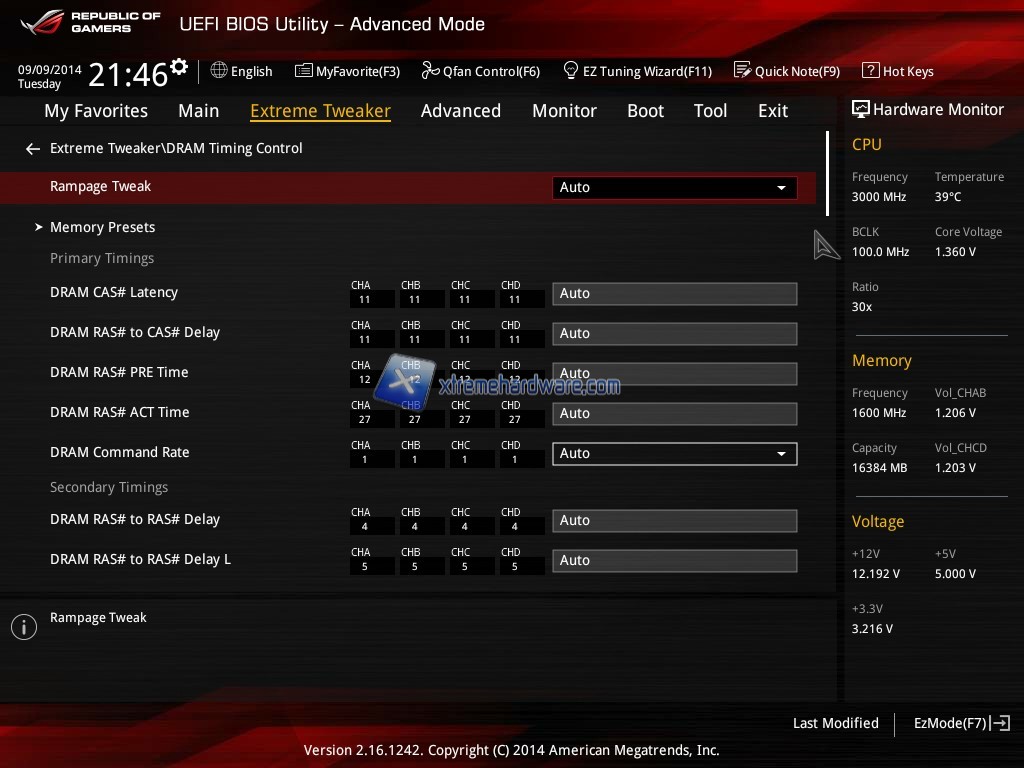Click the vertical scrollbar of the settings list
This screenshot has width=1024, height=768.
[827, 173]
